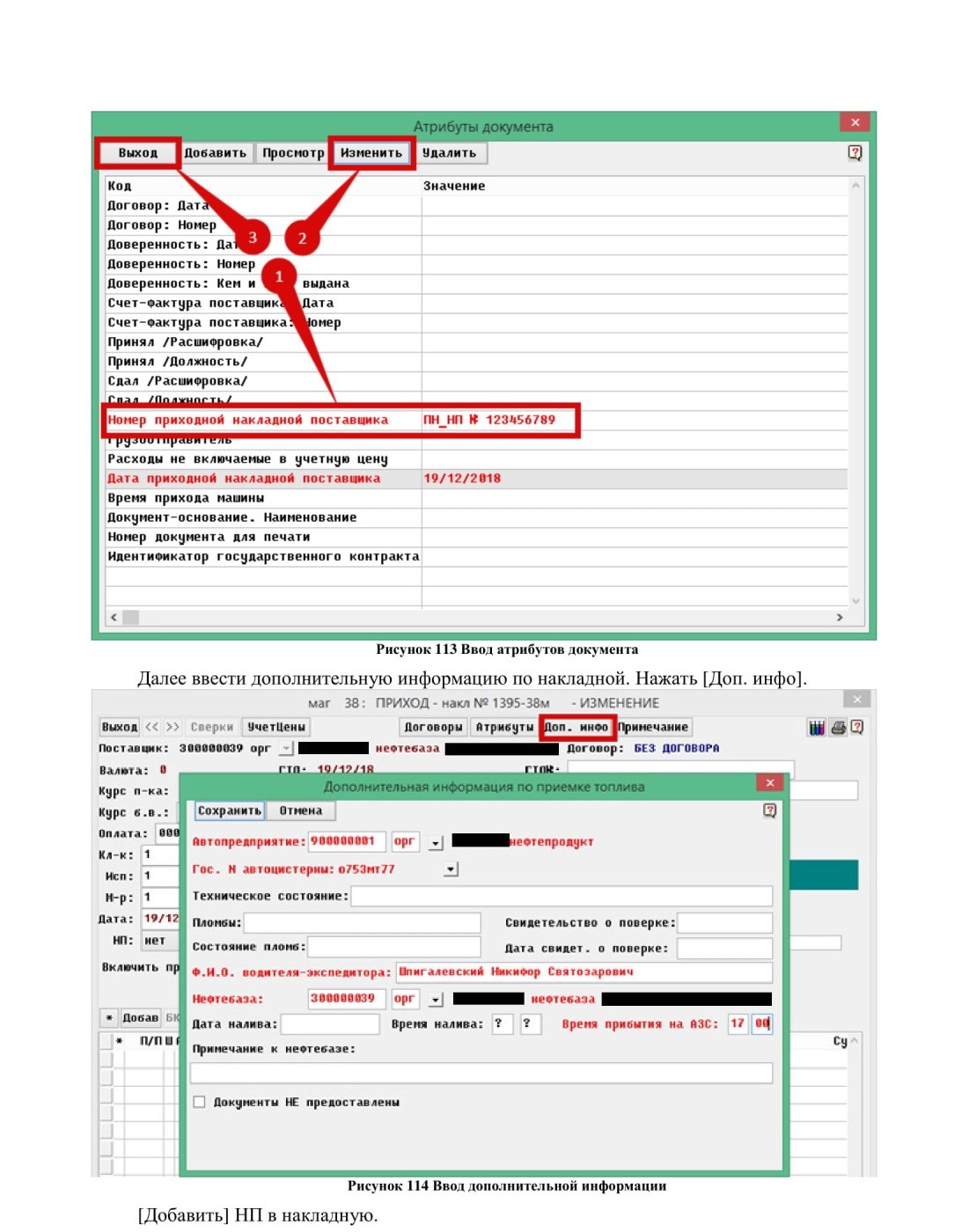Open Нефтебаза орг dropdown arrow

pos(436,1000)
